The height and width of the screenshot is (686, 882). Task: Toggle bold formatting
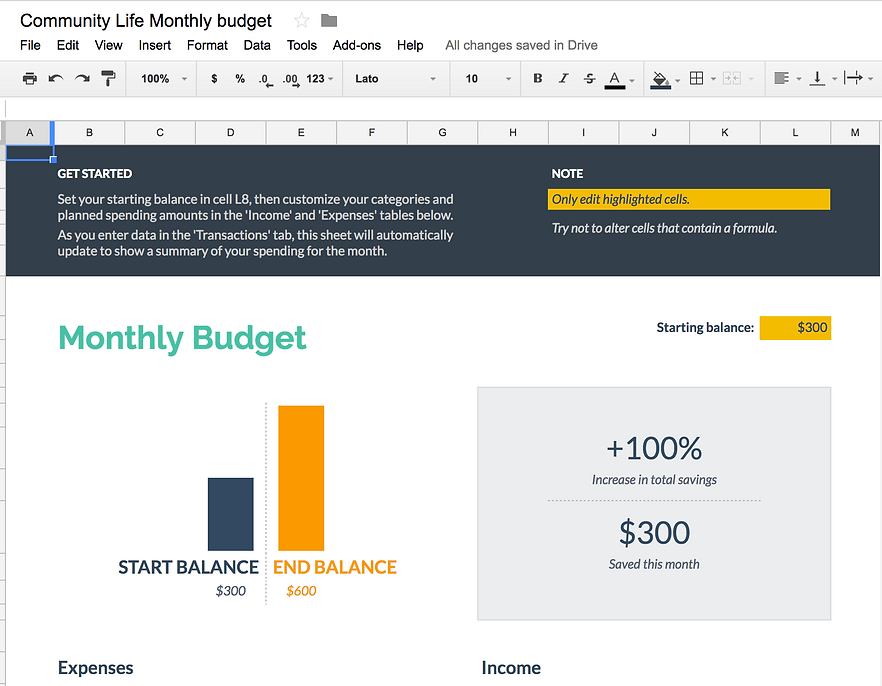coord(538,79)
